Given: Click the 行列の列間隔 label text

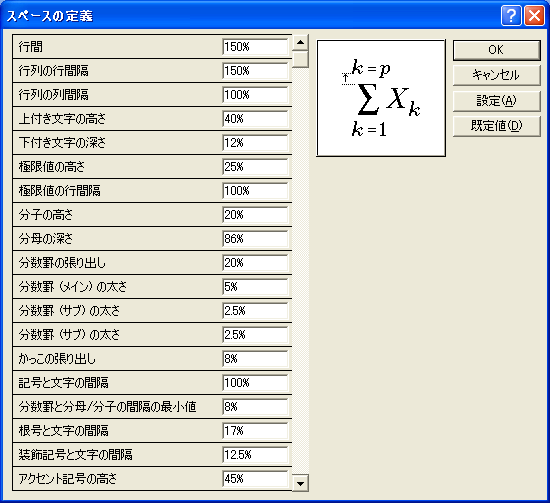Looking at the screenshot, I should 54,95.
